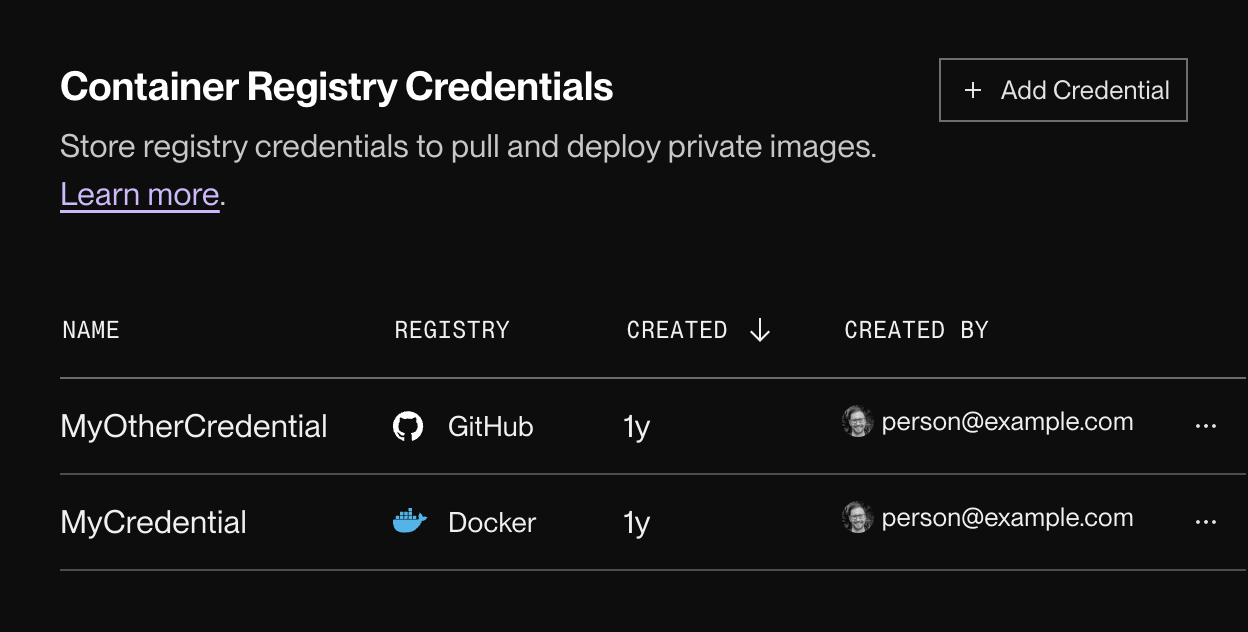
Task: Open the avatar image next to MyOtherCredential's creator
Action: (x=857, y=421)
